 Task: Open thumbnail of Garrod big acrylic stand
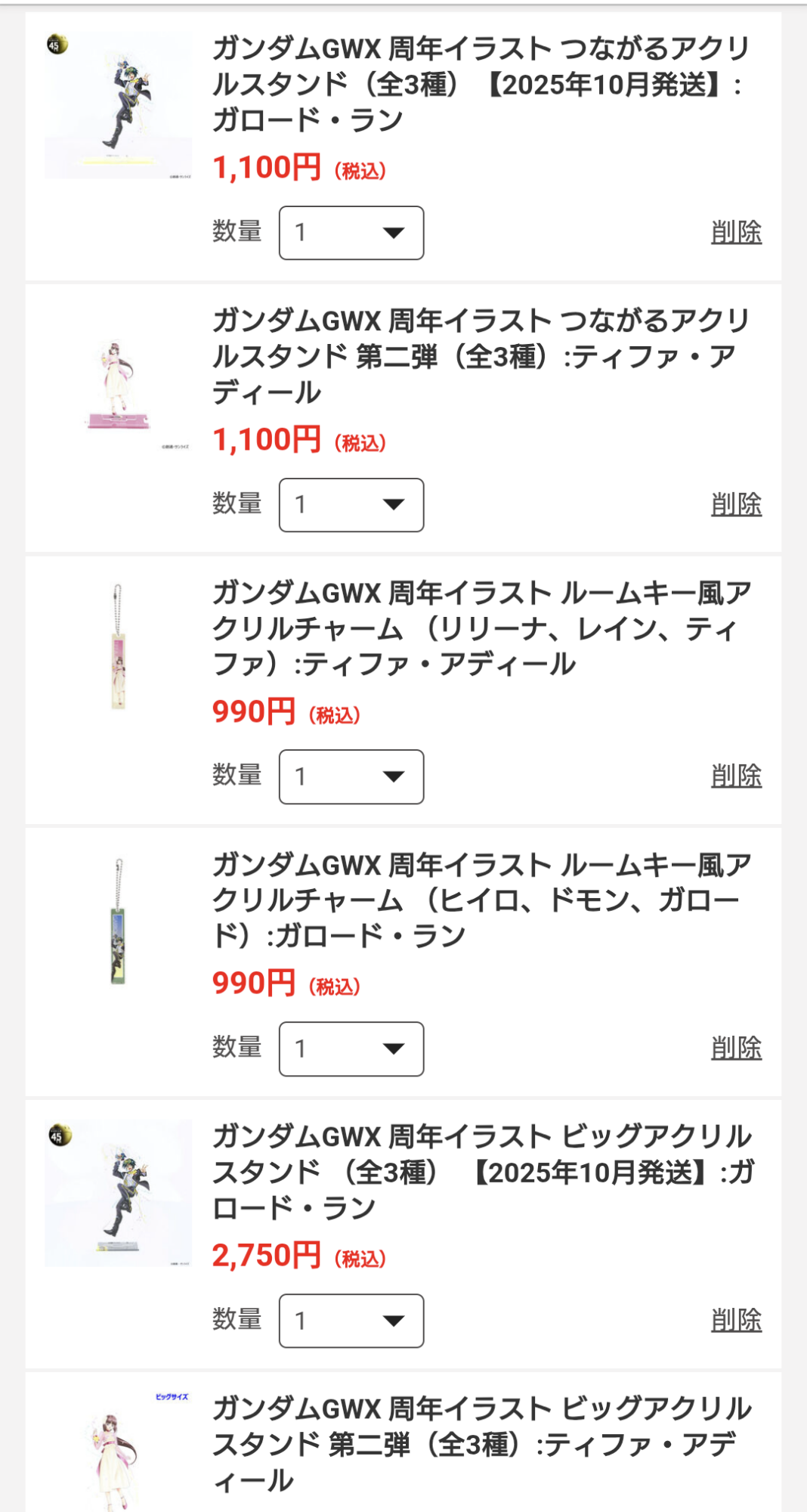pyautogui.click(x=118, y=1193)
